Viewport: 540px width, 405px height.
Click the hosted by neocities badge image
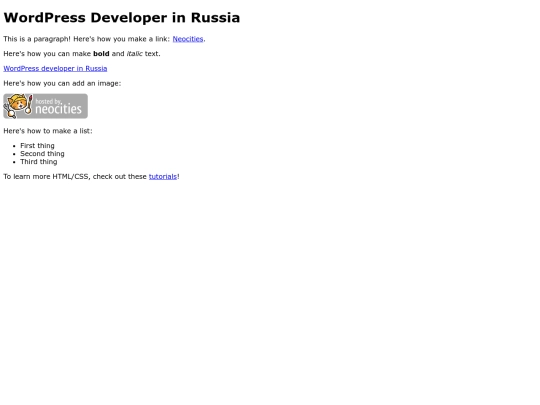click(x=45, y=106)
